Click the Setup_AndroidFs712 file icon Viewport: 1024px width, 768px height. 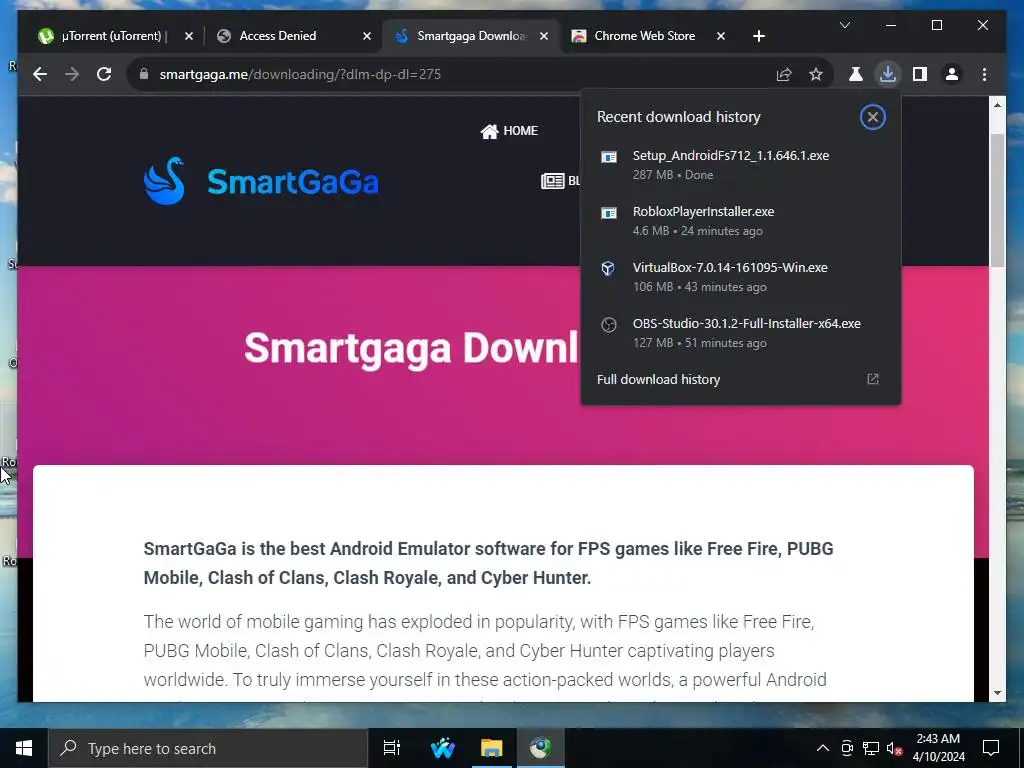tap(609, 157)
